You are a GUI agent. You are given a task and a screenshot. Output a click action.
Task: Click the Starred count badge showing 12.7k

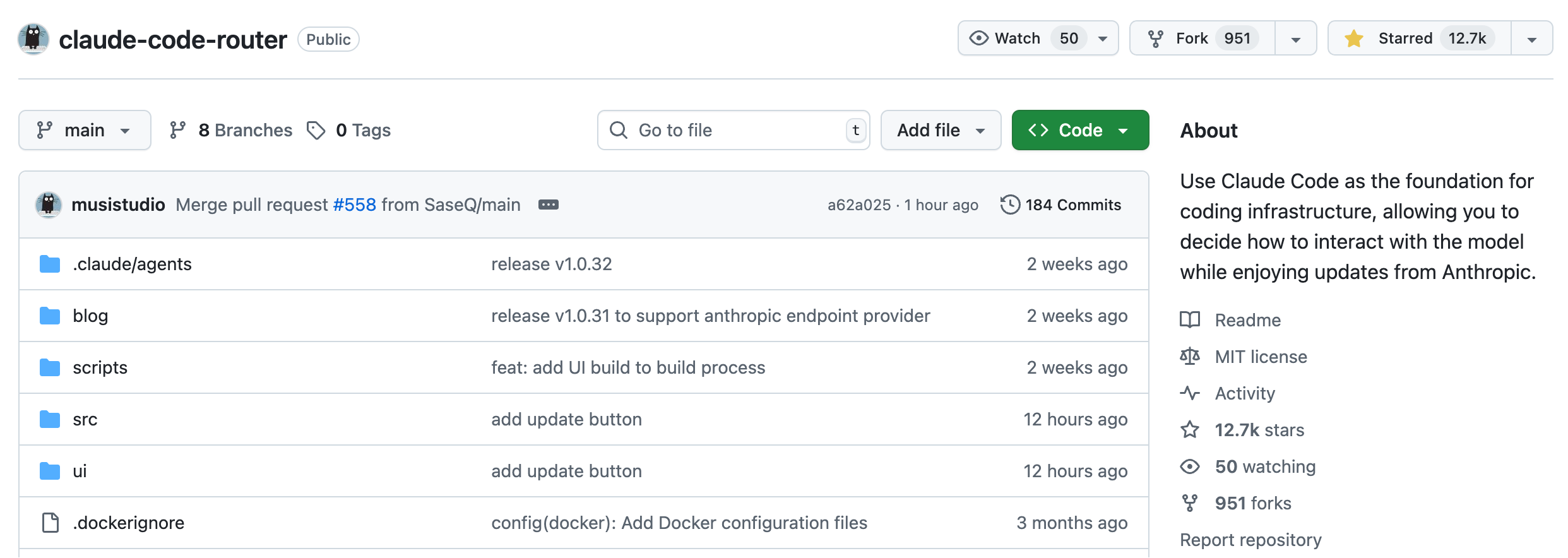coord(1467,39)
